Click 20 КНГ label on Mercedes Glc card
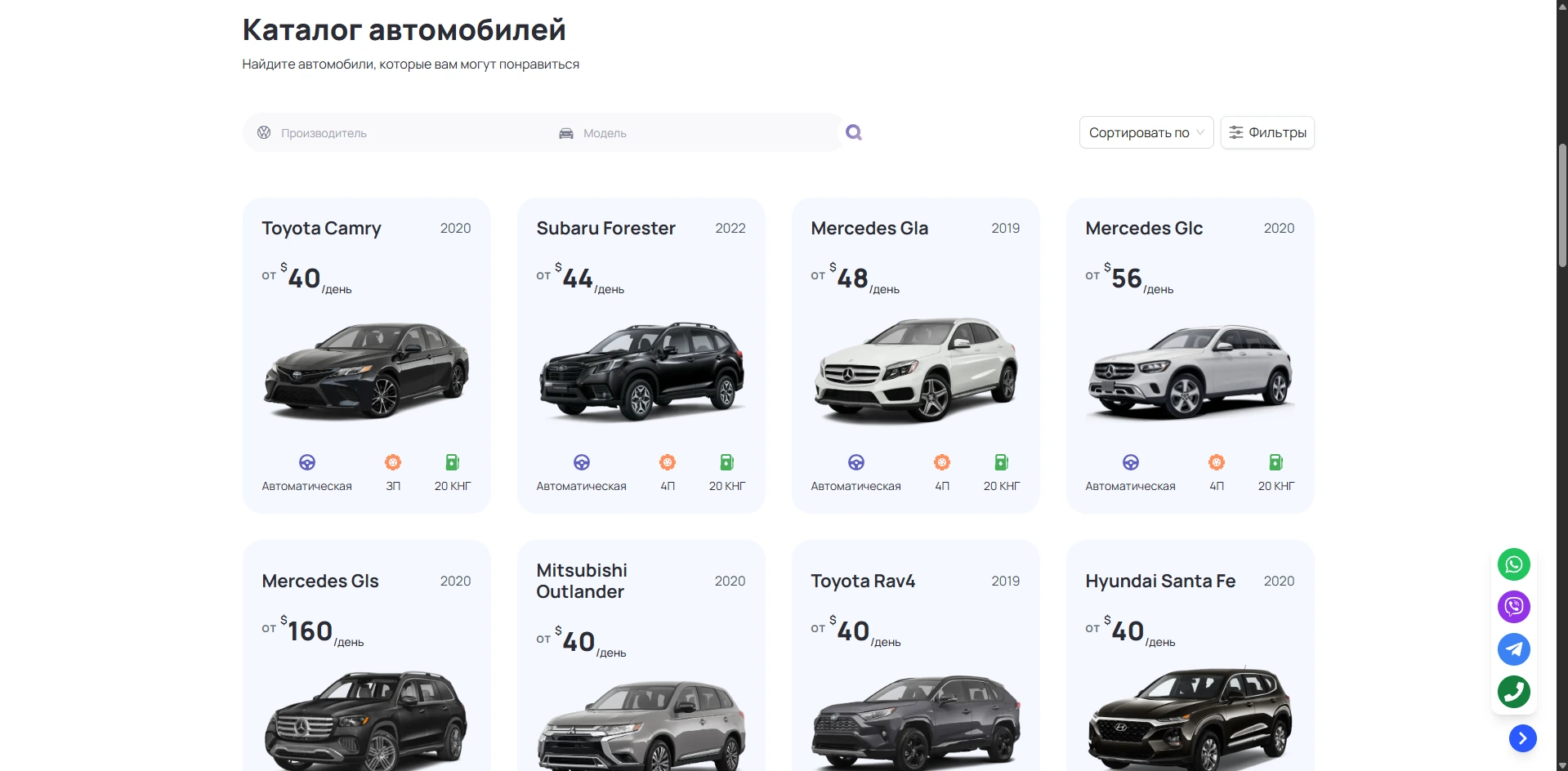1568x771 pixels. point(1276,486)
